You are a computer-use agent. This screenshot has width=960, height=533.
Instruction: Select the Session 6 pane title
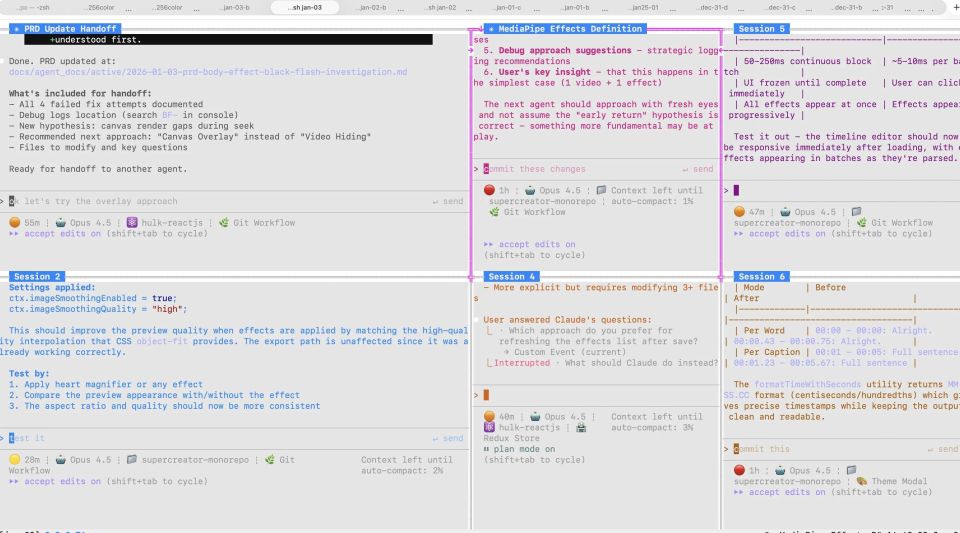(762, 277)
